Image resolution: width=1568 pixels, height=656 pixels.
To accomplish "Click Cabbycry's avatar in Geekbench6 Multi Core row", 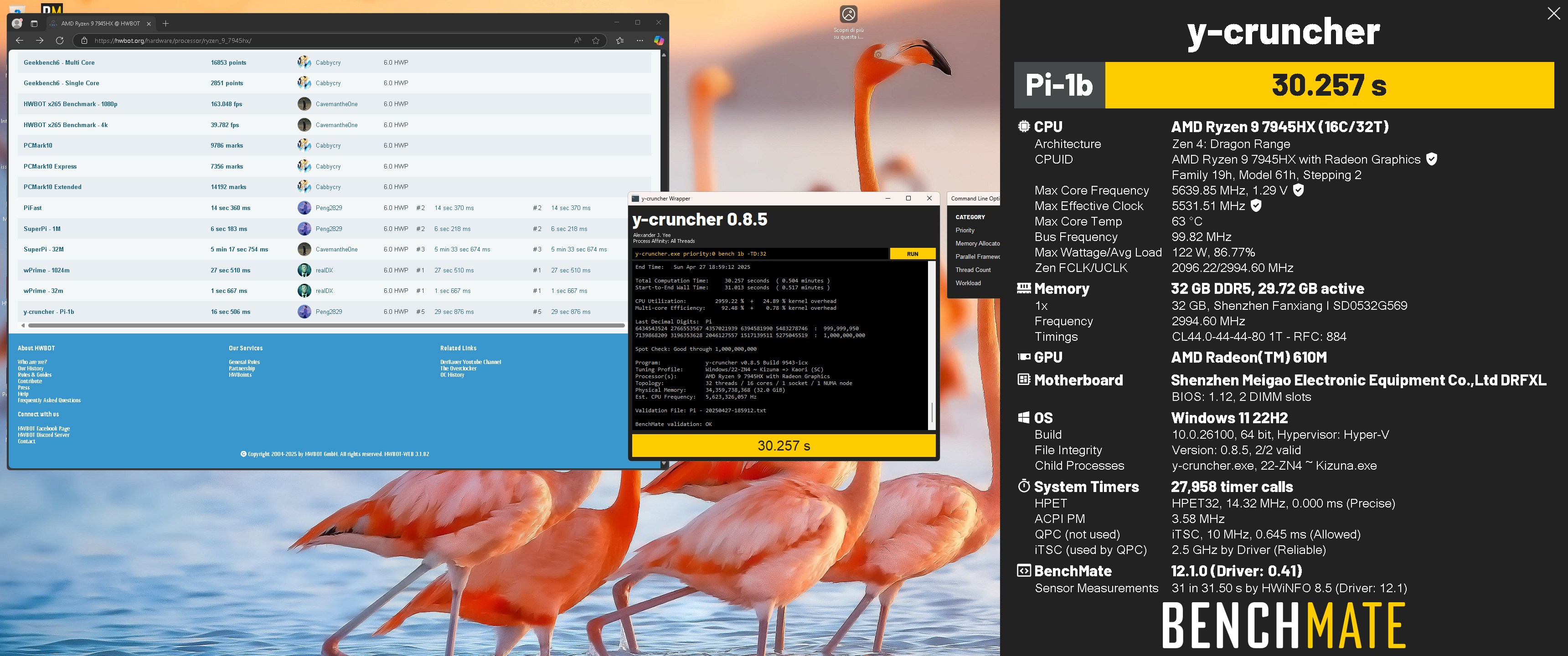I will 304,62.
